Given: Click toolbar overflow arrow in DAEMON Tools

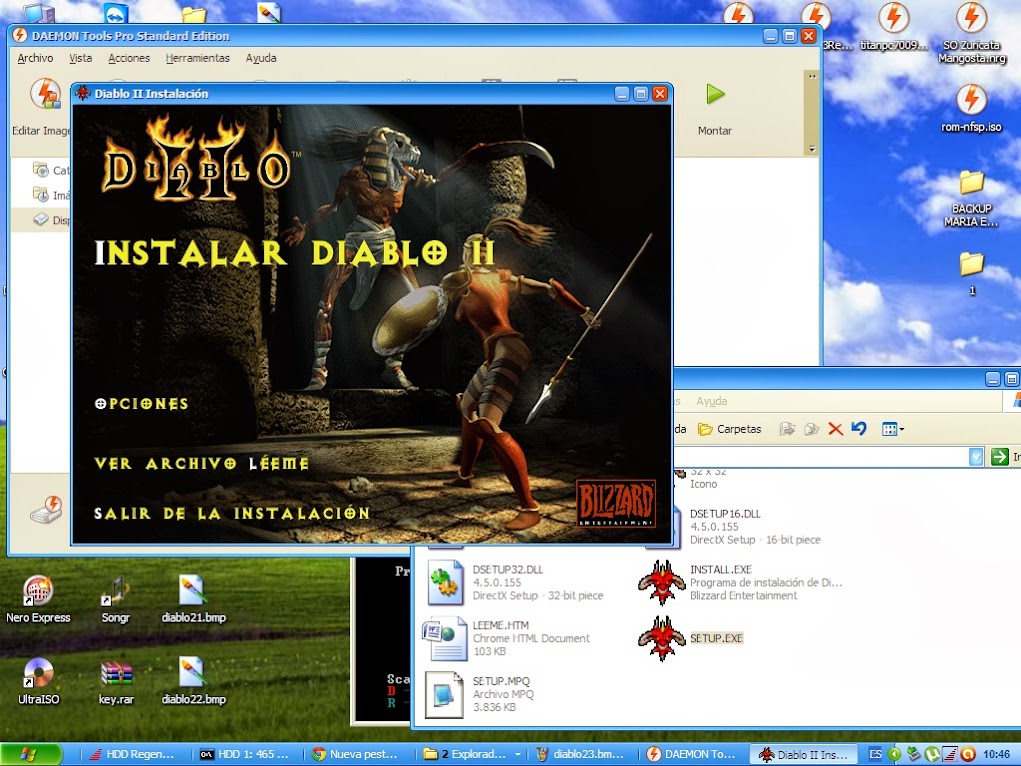Looking at the screenshot, I should tap(812, 77).
